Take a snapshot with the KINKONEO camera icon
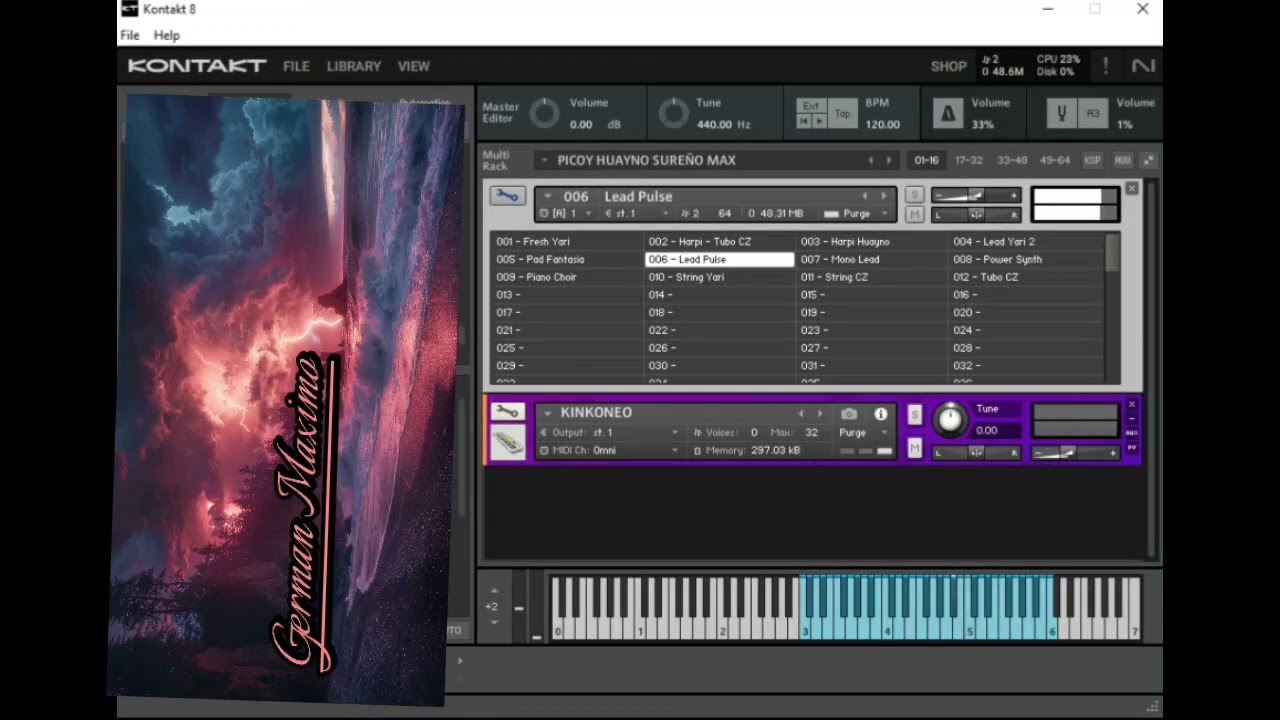The width and height of the screenshot is (1280, 720). click(x=849, y=414)
